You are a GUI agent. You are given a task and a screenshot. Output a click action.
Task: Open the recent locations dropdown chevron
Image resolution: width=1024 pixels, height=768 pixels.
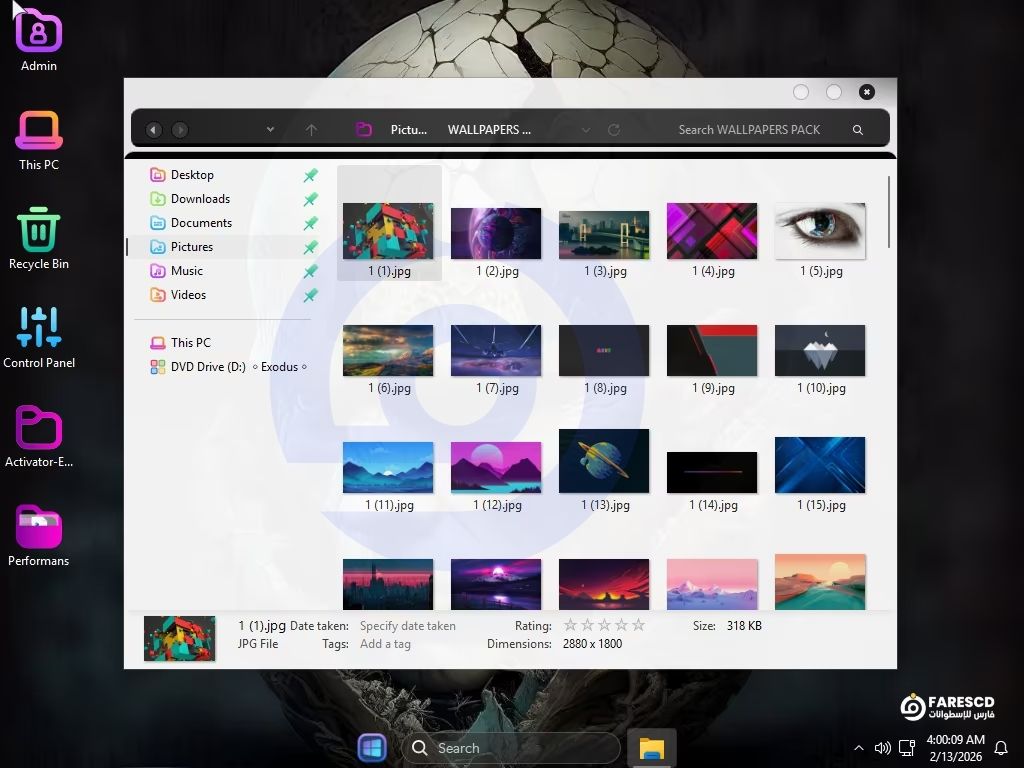tap(270, 130)
